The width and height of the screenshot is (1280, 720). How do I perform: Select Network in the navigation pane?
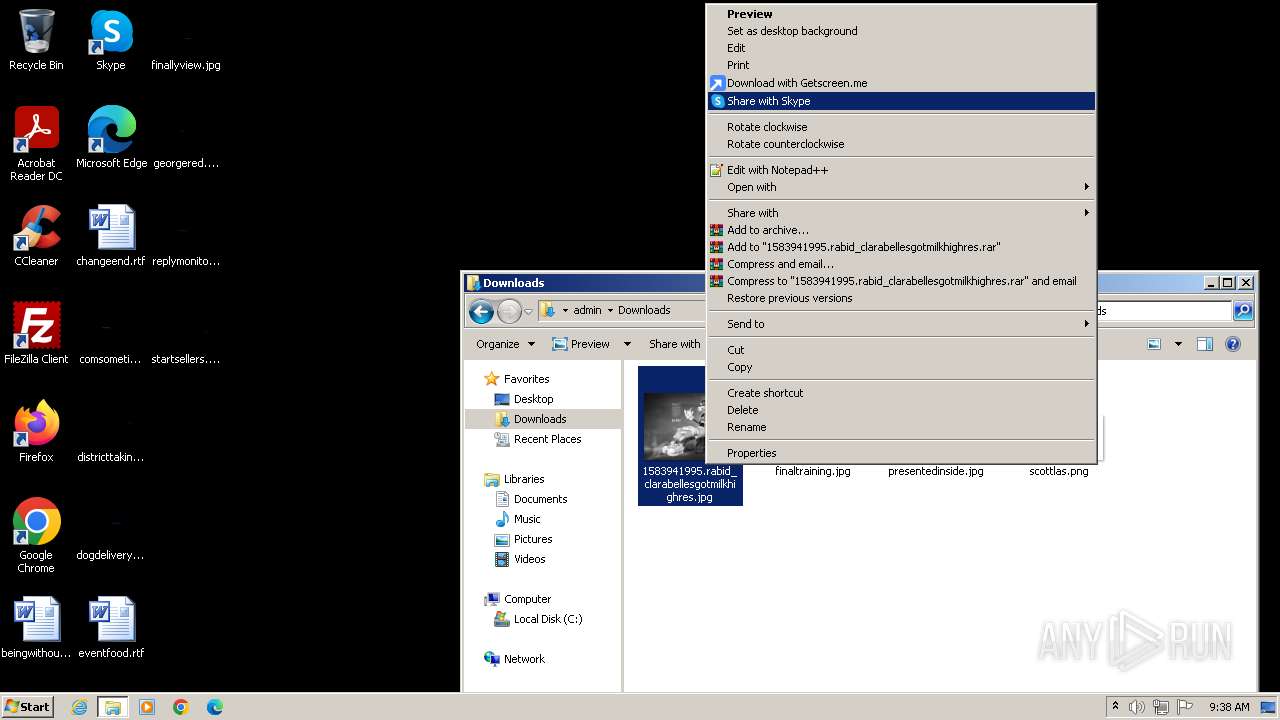pos(524,659)
